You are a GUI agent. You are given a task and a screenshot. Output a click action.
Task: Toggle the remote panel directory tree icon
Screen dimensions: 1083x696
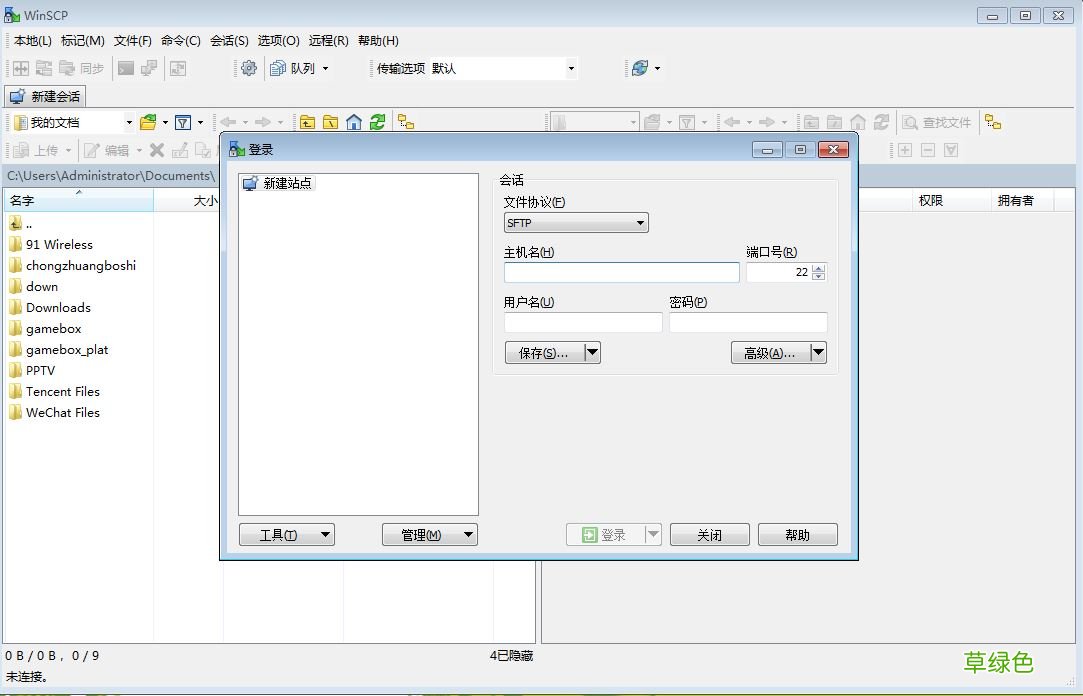[x=993, y=122]
